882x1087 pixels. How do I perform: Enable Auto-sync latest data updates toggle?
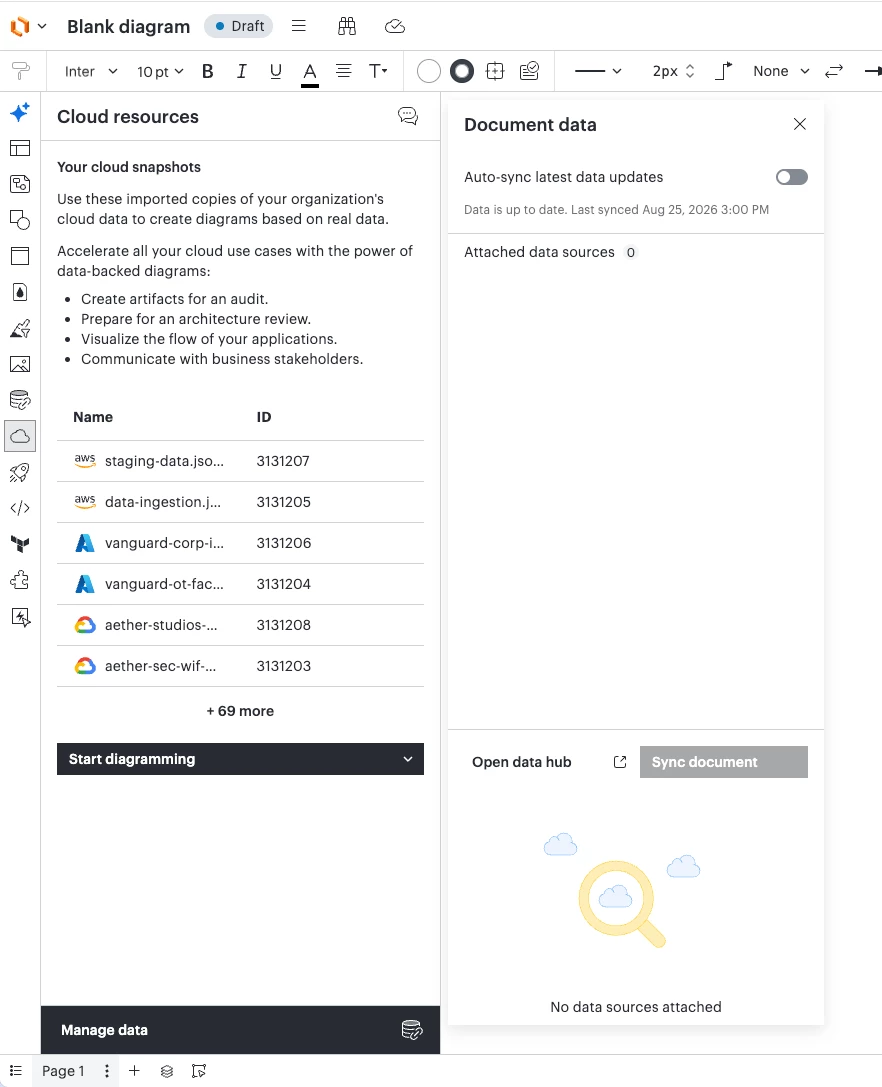(x=791, y=177)
